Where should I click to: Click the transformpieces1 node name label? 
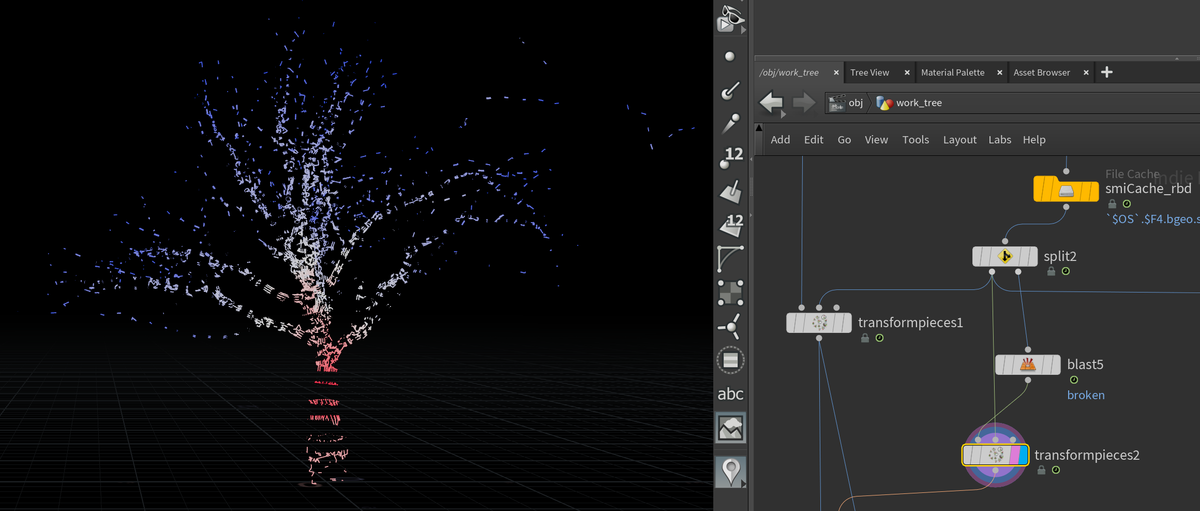[x=910, y=322]
